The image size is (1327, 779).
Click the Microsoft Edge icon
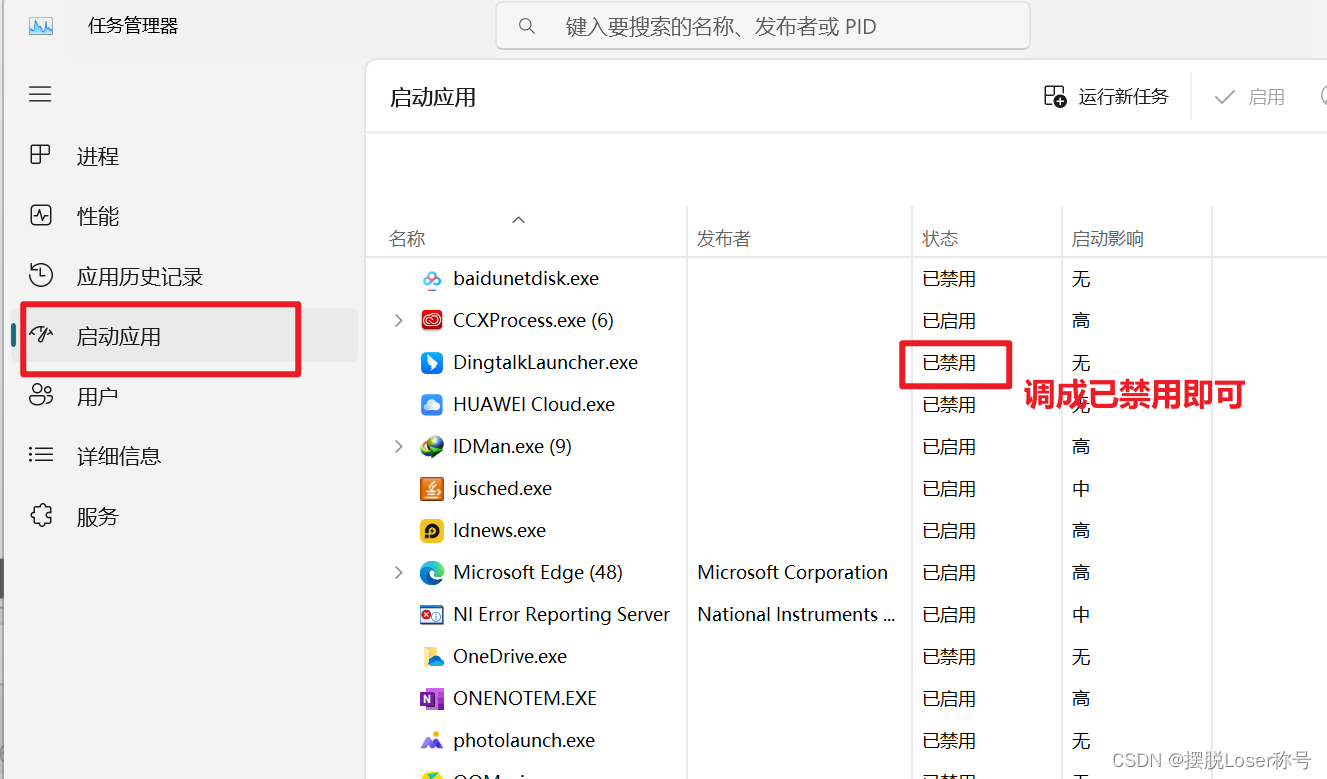click(432, 573)
